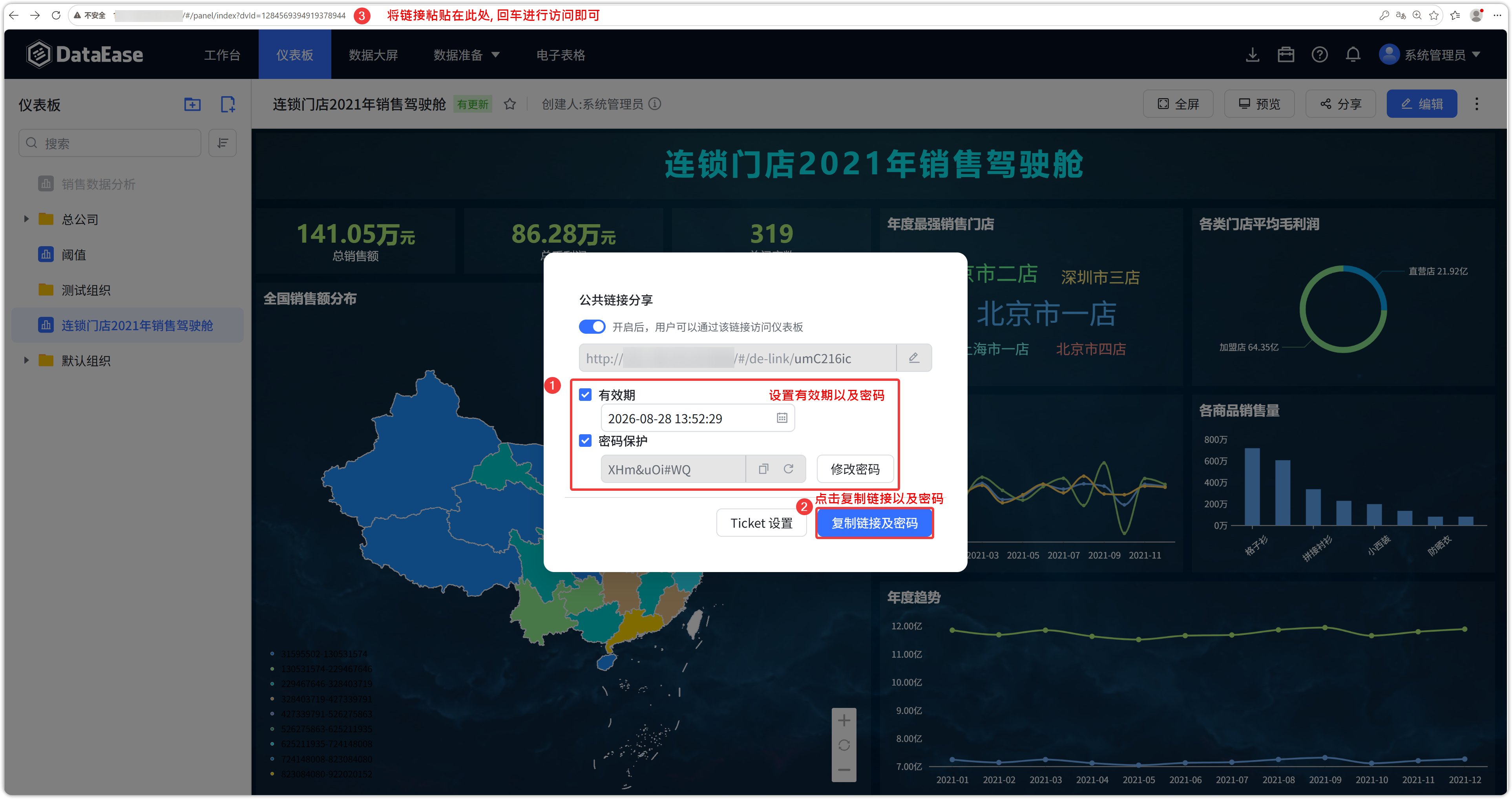
Task: Click 复制链接及密码 button
Action: [x=874, y=523]
